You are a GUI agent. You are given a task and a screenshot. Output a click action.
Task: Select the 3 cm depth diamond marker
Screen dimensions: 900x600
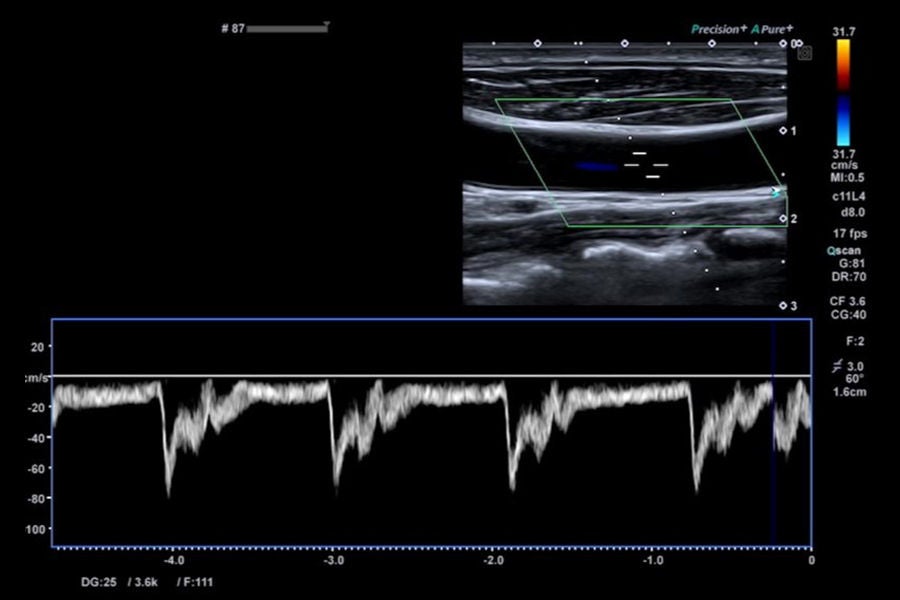tap(783, 306)
